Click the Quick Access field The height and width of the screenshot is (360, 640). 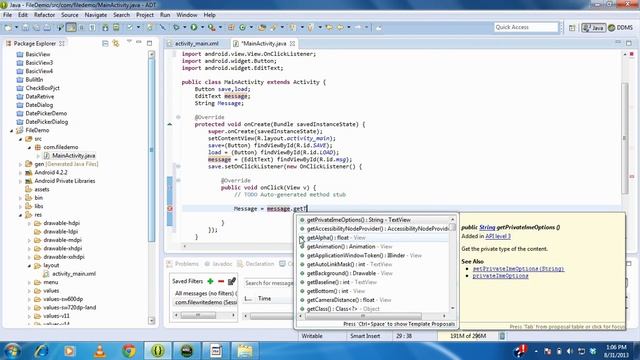coord(526,27)
